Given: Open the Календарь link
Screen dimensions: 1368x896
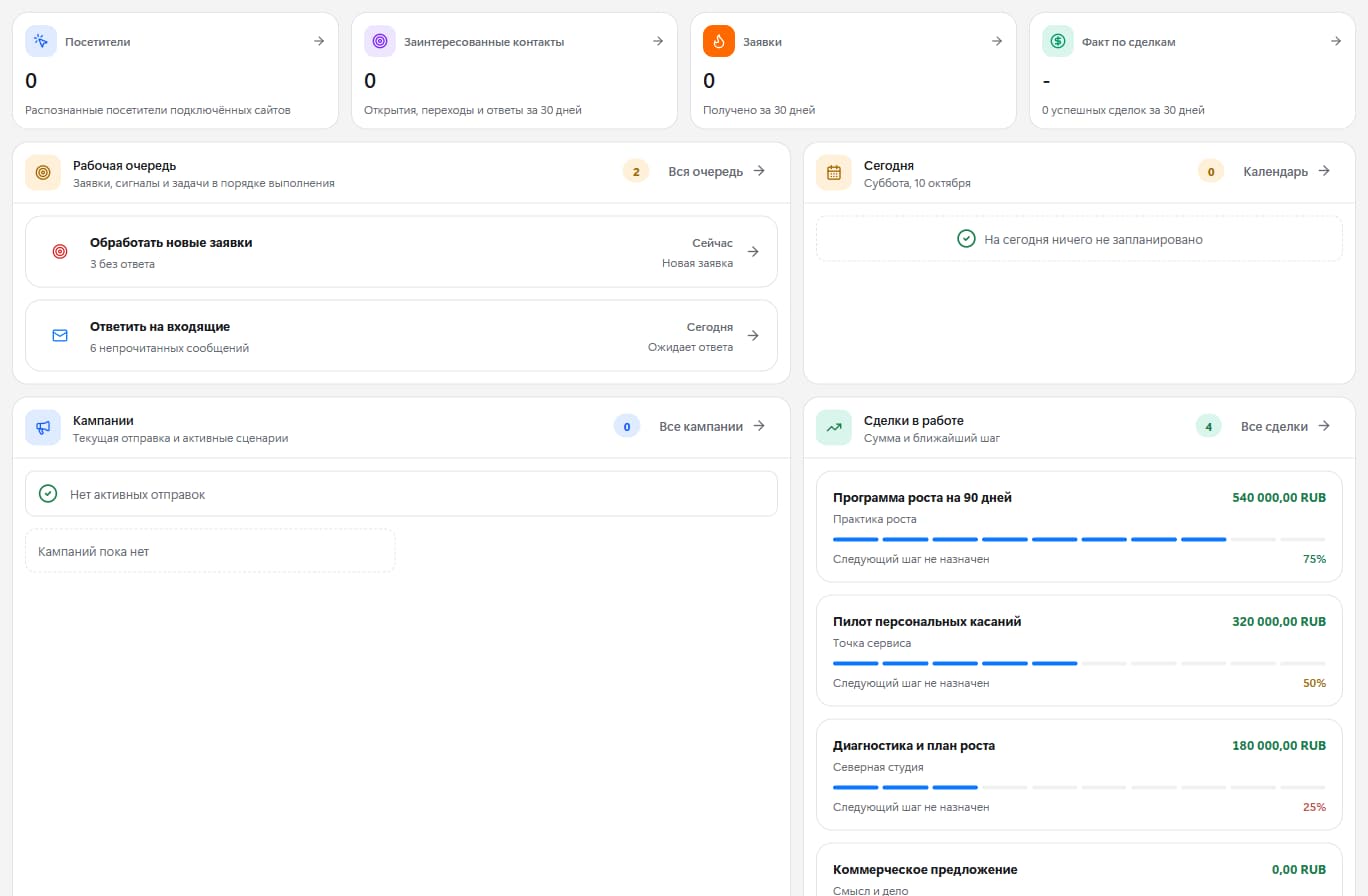Looking at the screenshot, I should (x=1287, y=171).
